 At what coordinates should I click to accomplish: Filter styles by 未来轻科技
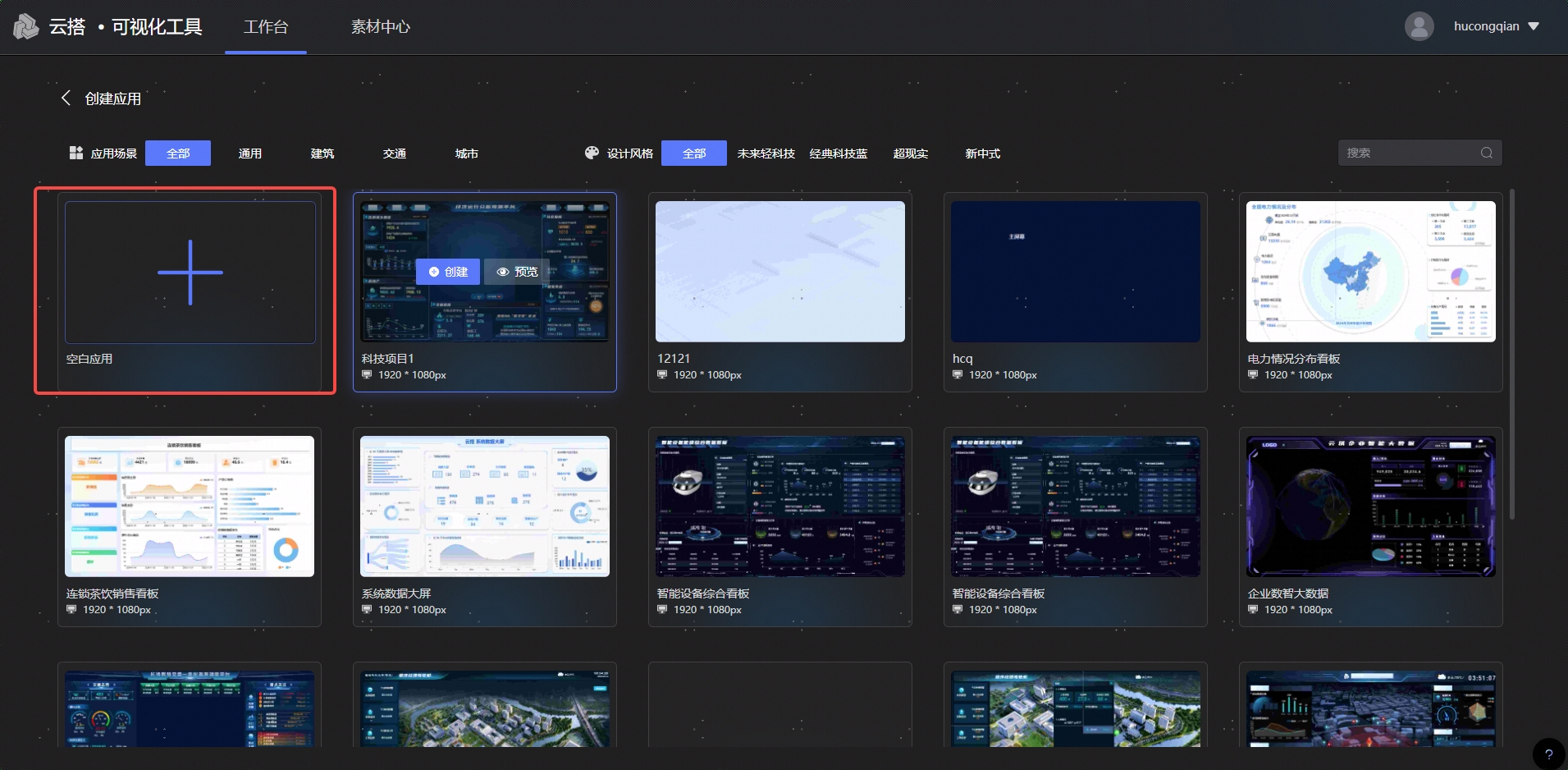click(x=766, y=154)
